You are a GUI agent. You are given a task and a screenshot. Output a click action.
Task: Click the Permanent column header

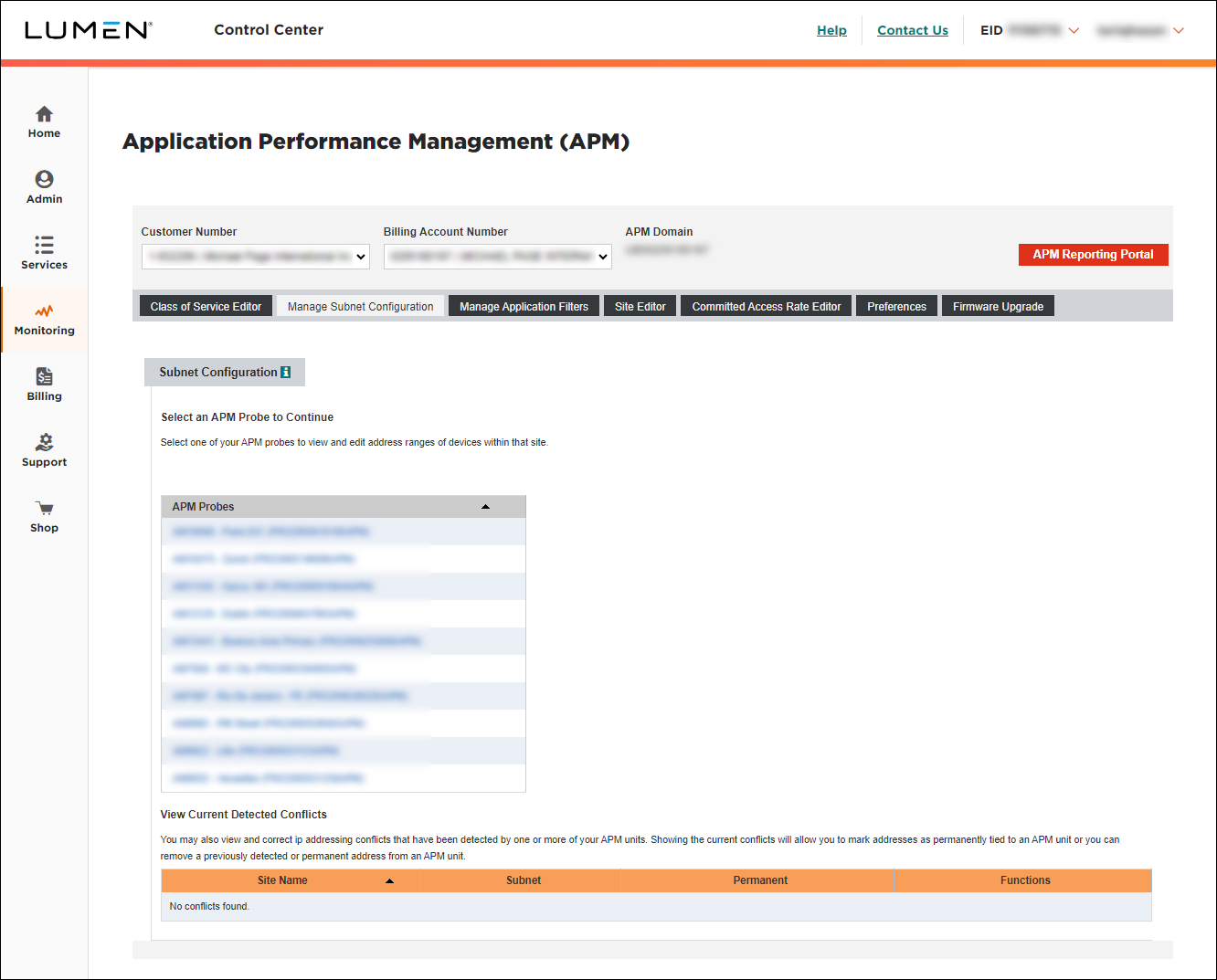tap(759, 880)
